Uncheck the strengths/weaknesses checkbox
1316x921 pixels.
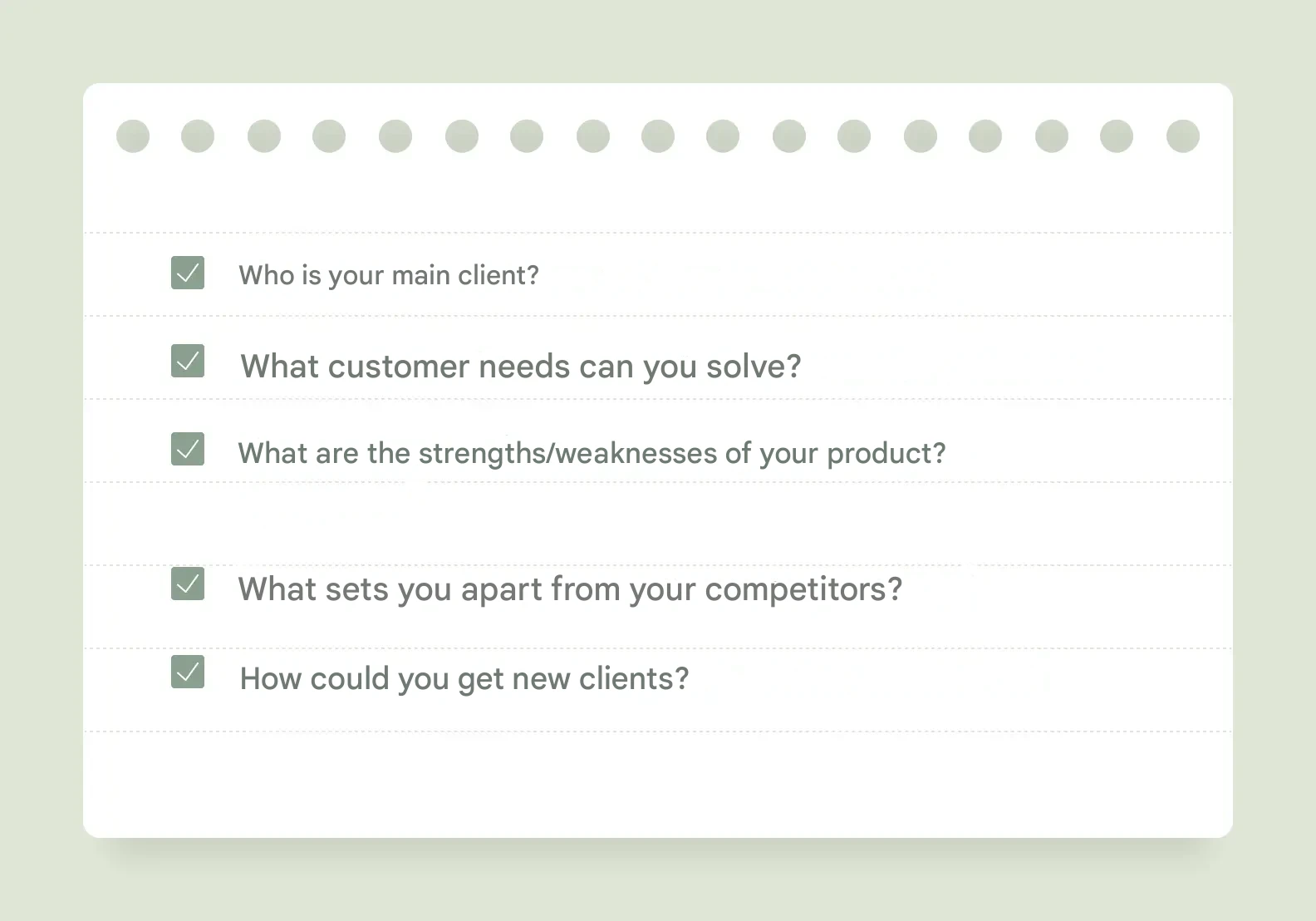click(188, 449)
